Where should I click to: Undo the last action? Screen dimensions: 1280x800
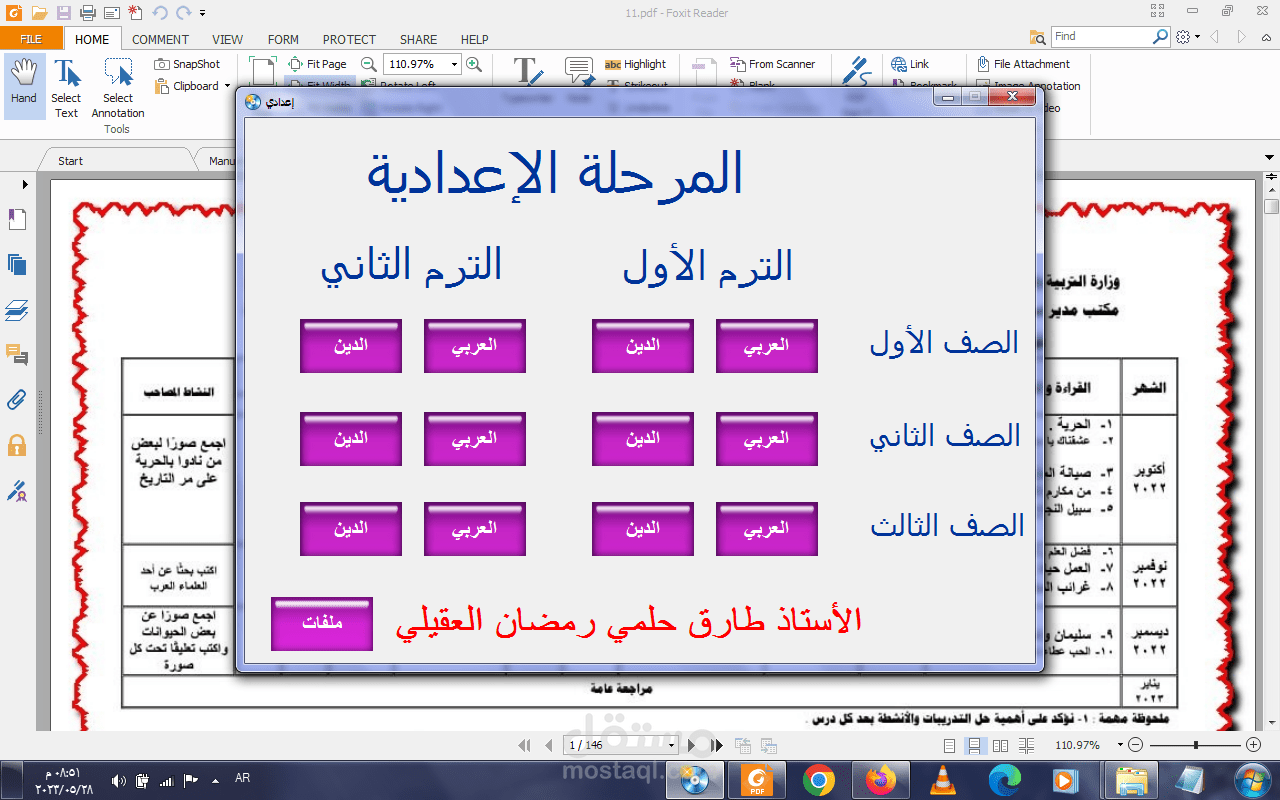pos(160,13)
